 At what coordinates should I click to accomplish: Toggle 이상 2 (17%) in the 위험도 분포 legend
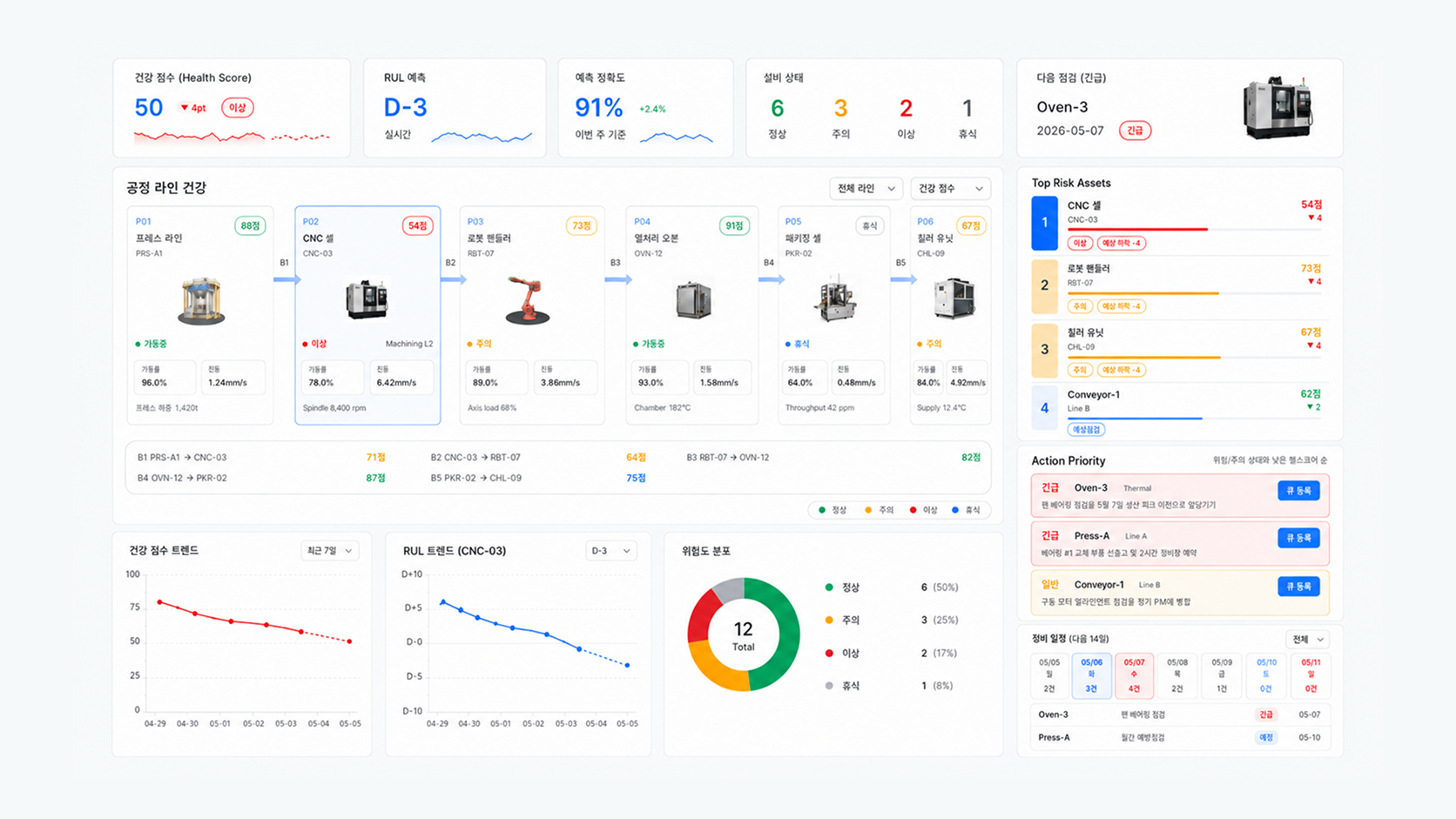click(892, 653)
